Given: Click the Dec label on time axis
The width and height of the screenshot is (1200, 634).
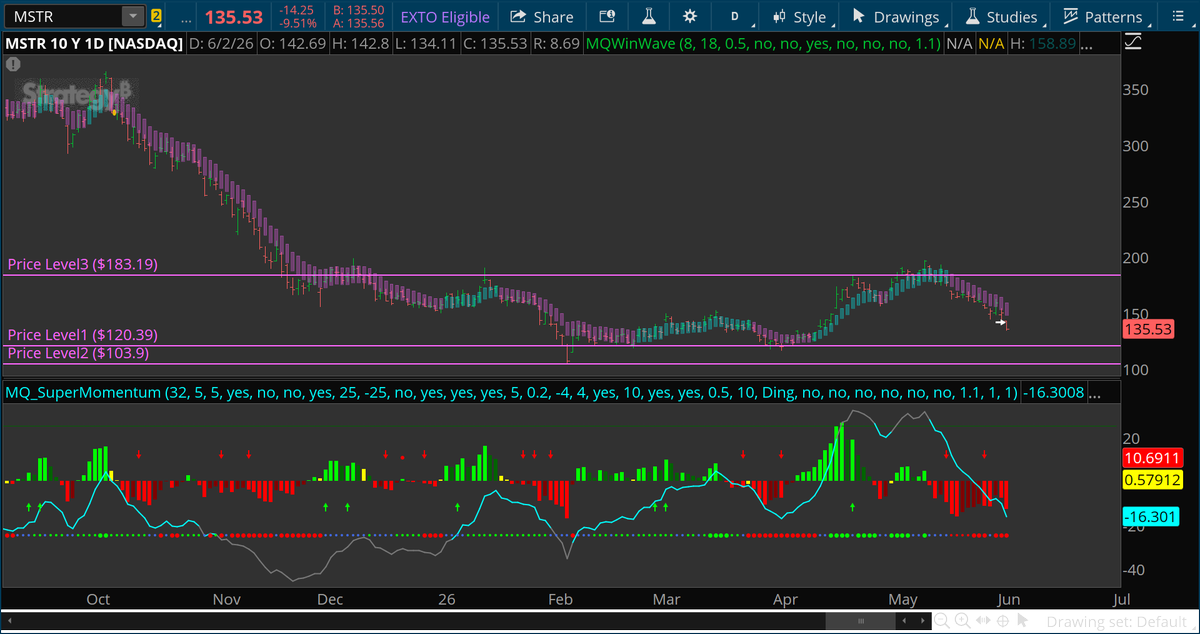Looking at the screenshot, I should 329,599.
